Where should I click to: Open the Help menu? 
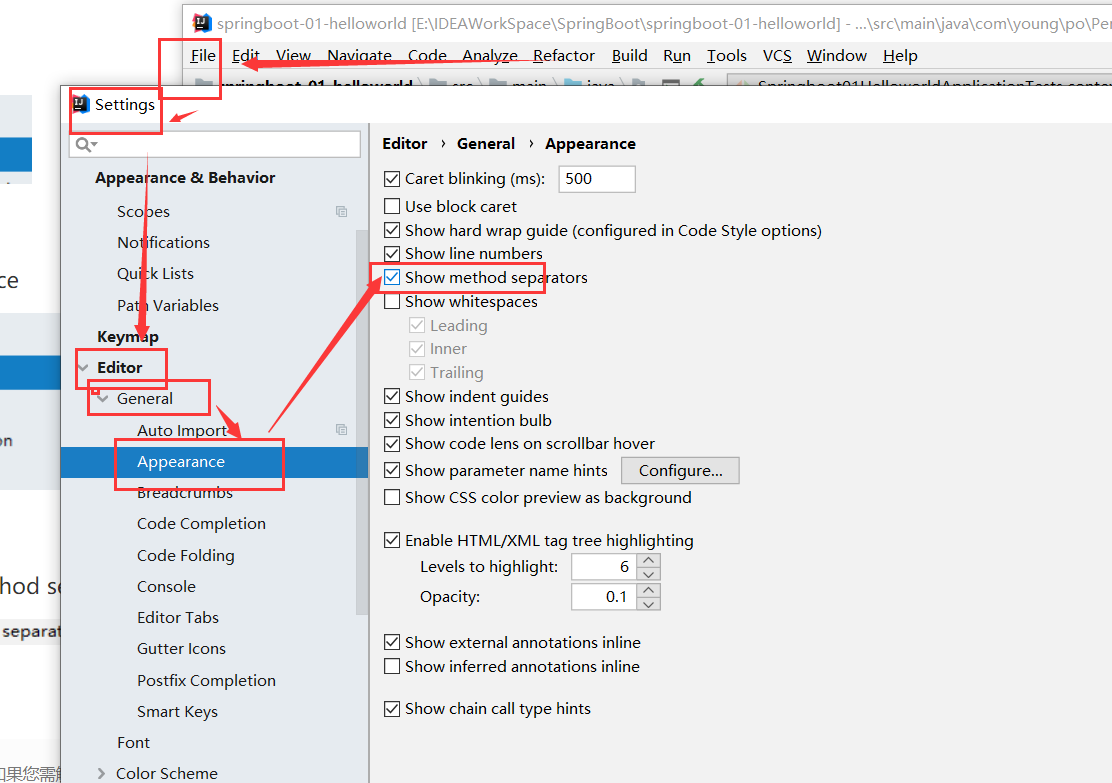(900, 55)
